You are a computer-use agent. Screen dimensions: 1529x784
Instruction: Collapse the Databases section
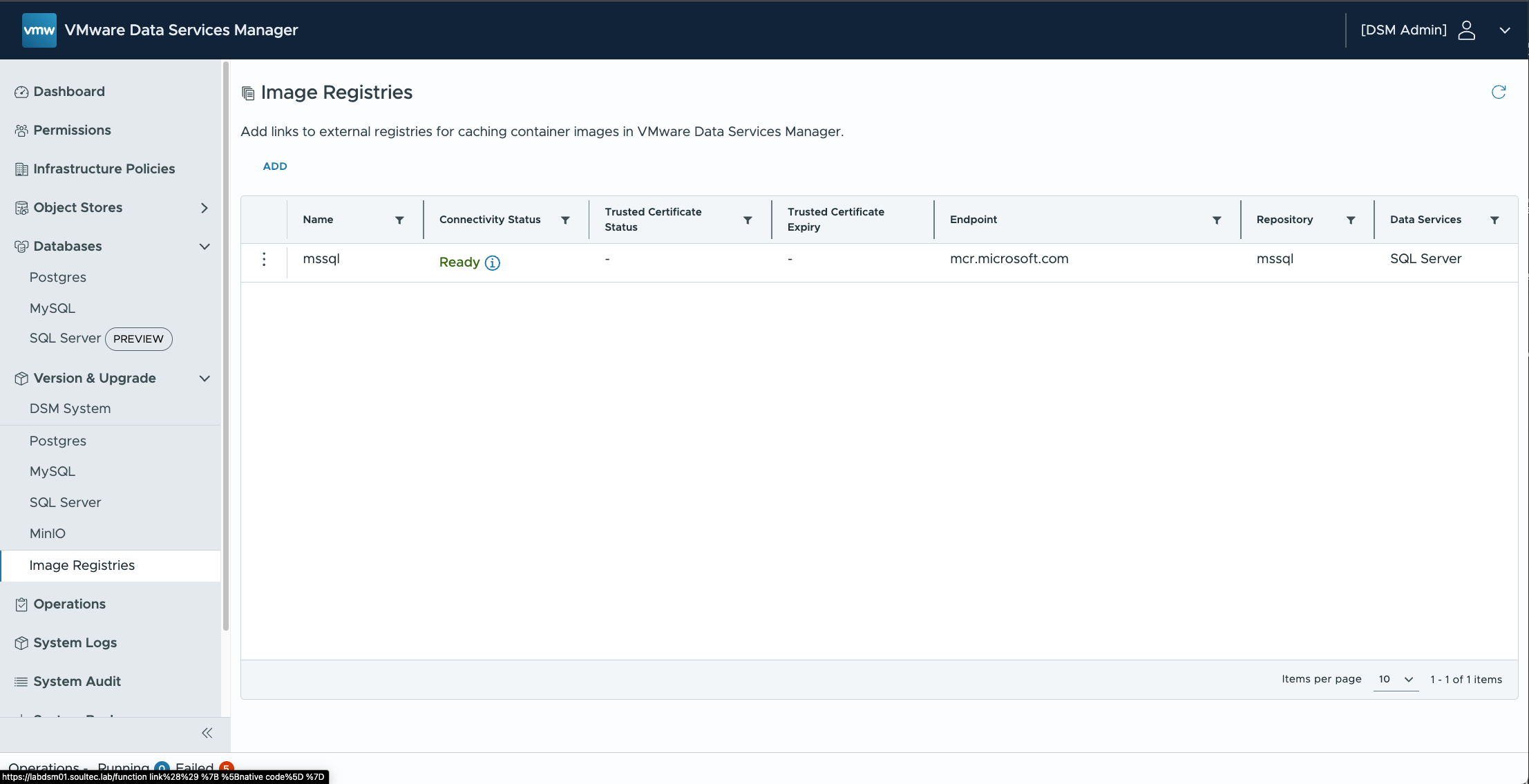pos(205,247)
